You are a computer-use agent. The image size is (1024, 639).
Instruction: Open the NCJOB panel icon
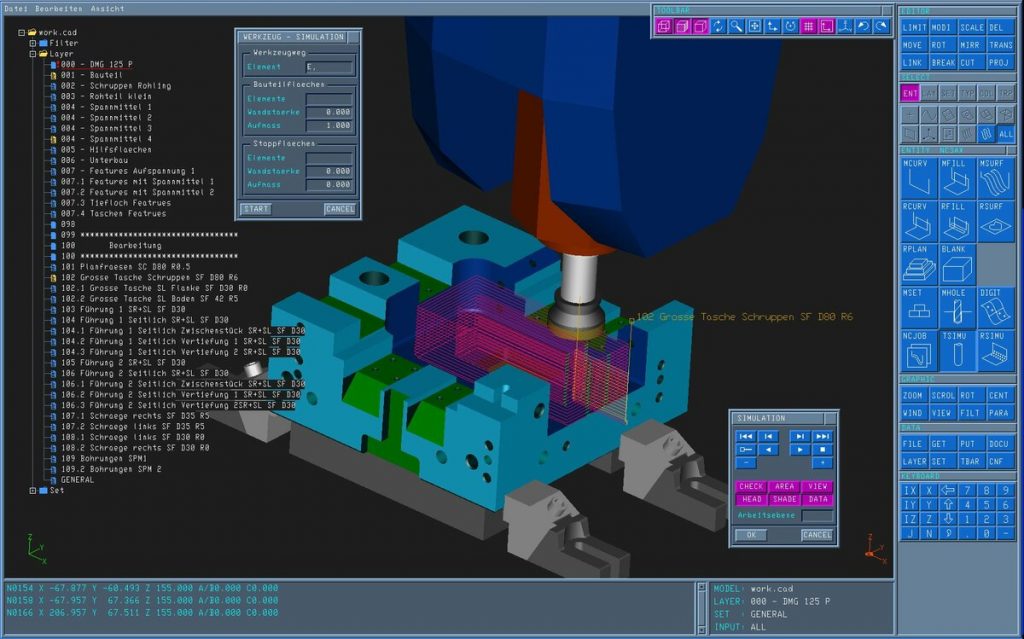pyautogui.click(x=920, y=349)
